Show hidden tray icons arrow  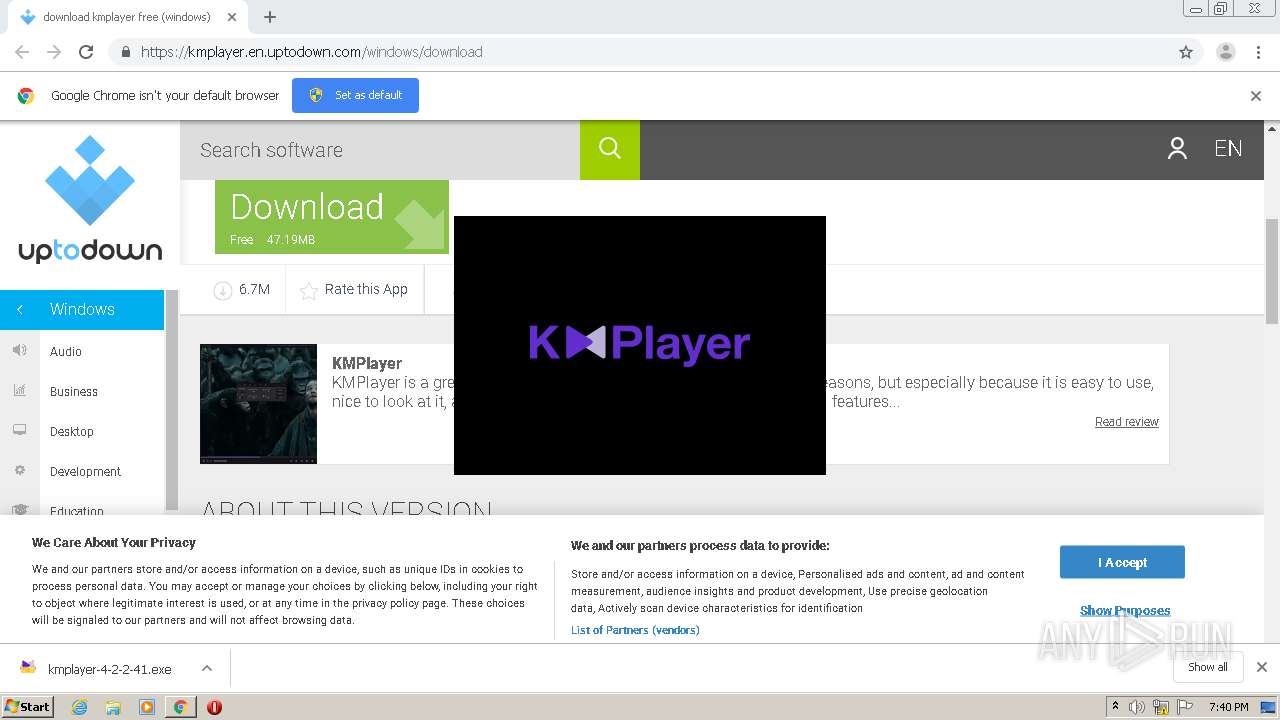[x=1114, y=707]
